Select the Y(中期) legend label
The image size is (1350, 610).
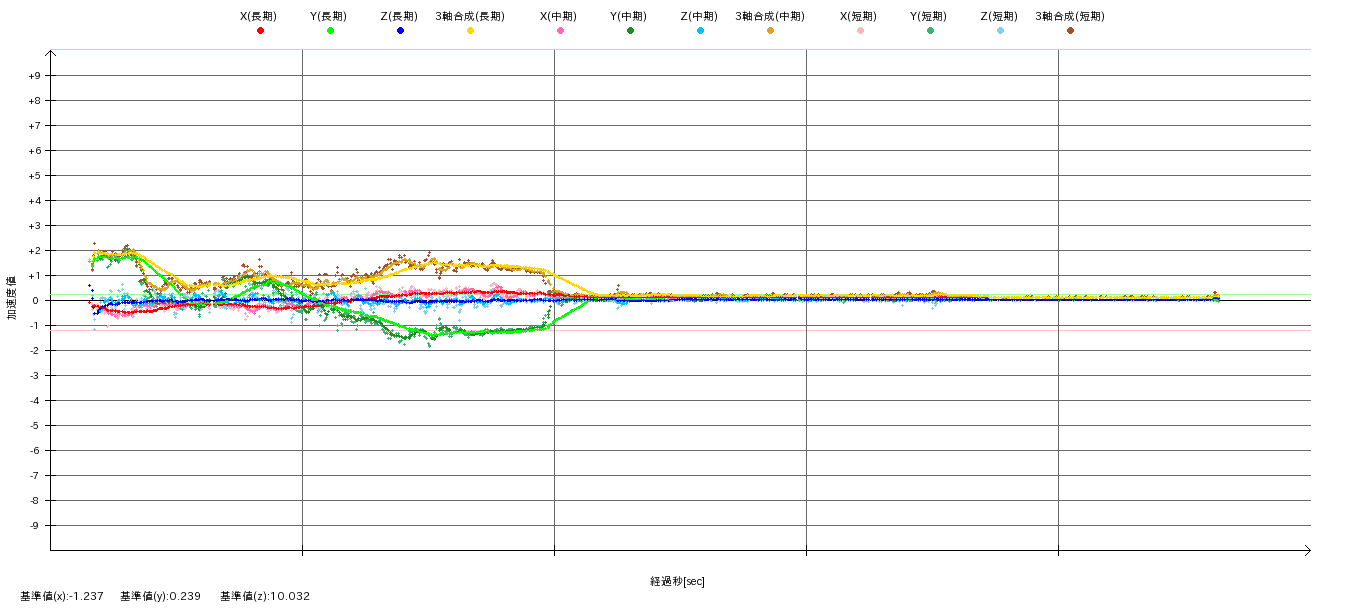(x=629, y=17)
